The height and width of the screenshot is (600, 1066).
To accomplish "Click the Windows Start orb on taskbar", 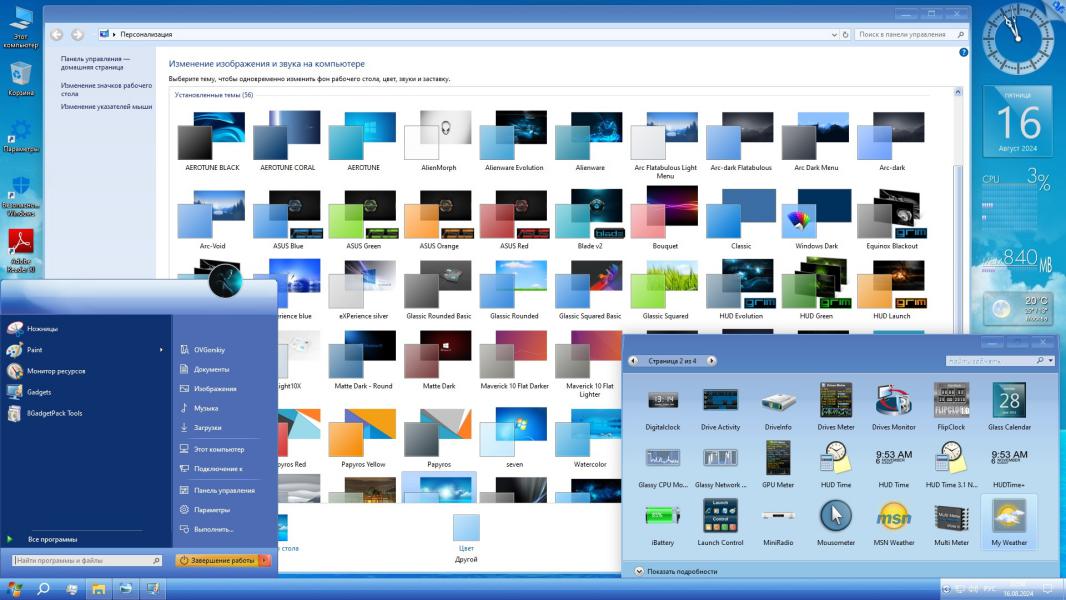I will (14, 588).
